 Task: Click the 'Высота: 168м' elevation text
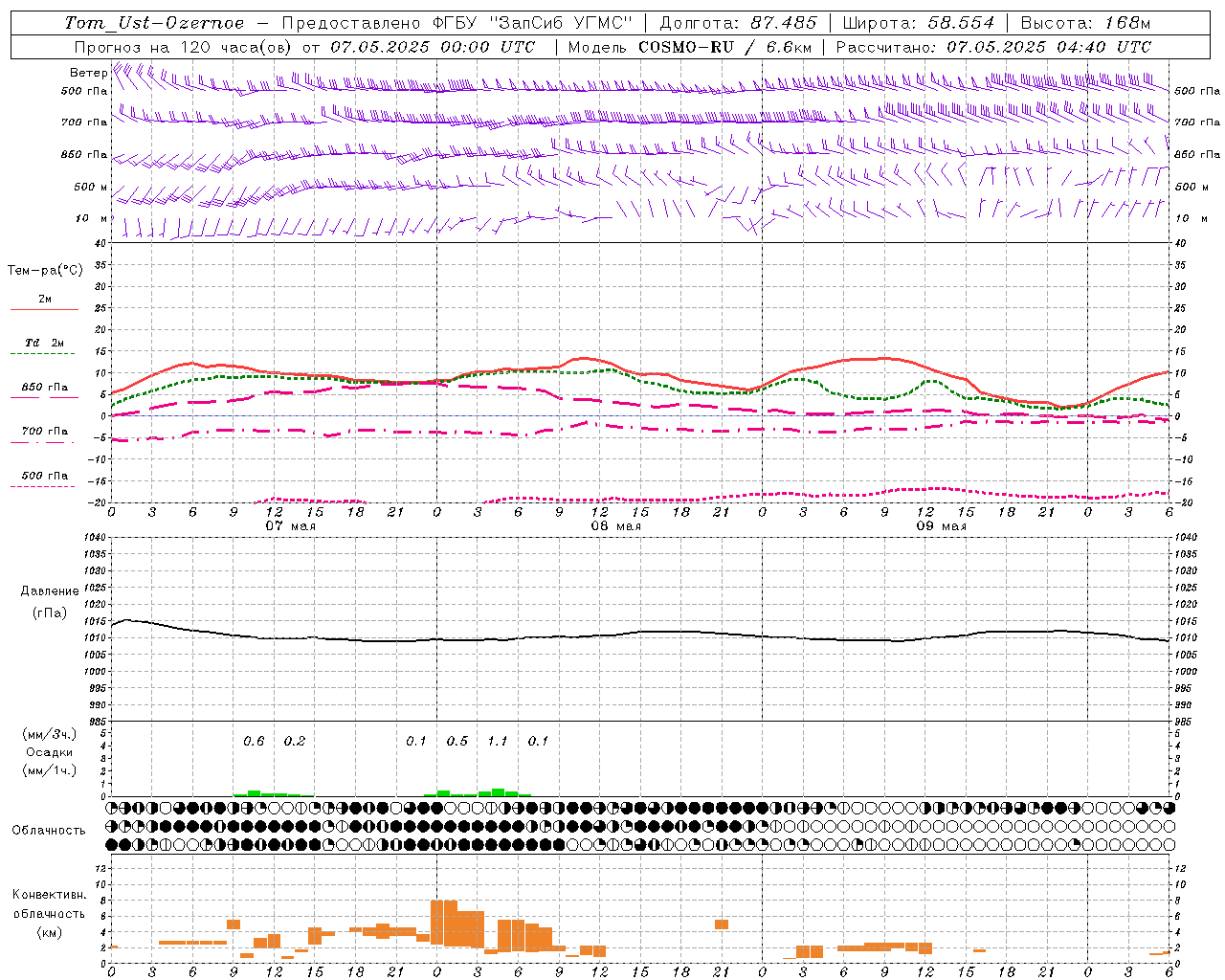coord(1085,23)
